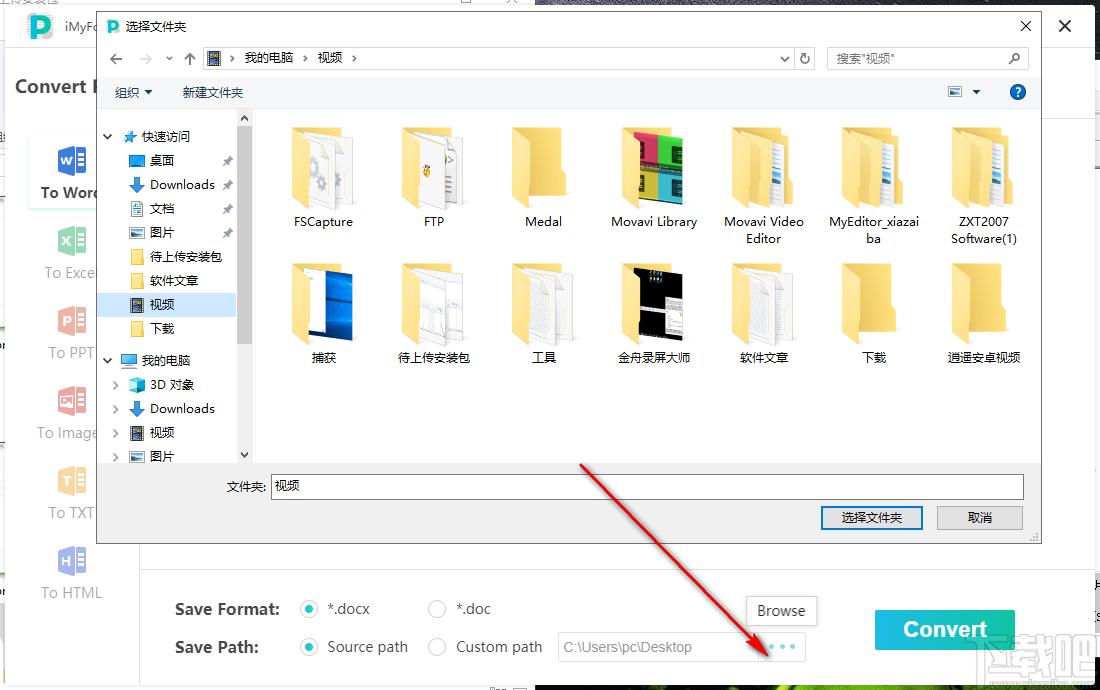Click 新建文件夹 in toolbar
Image resolution: width=1100 pixels, height=690 pixels.
tap(213, 93)
